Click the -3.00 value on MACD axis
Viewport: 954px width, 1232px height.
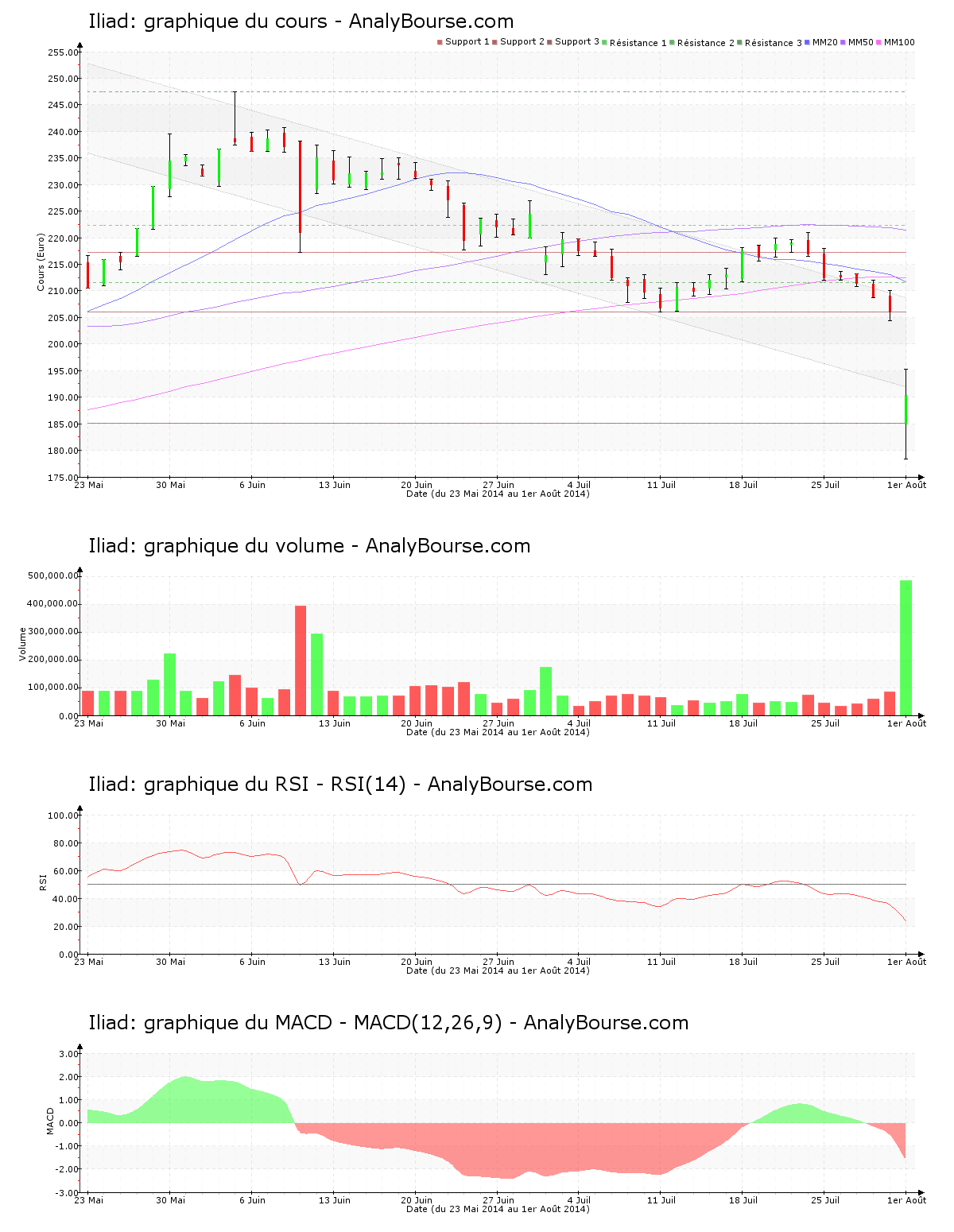click(68, 1193)
